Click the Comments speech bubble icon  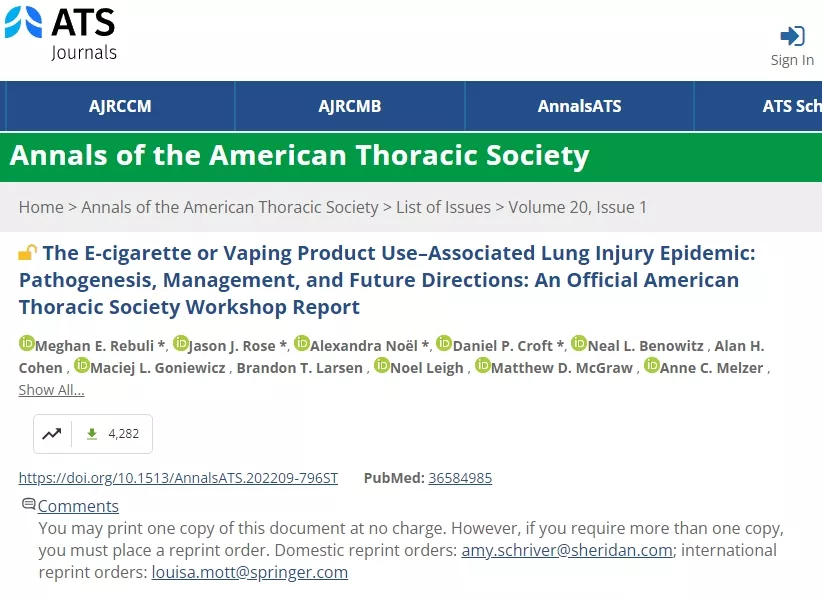29,504
